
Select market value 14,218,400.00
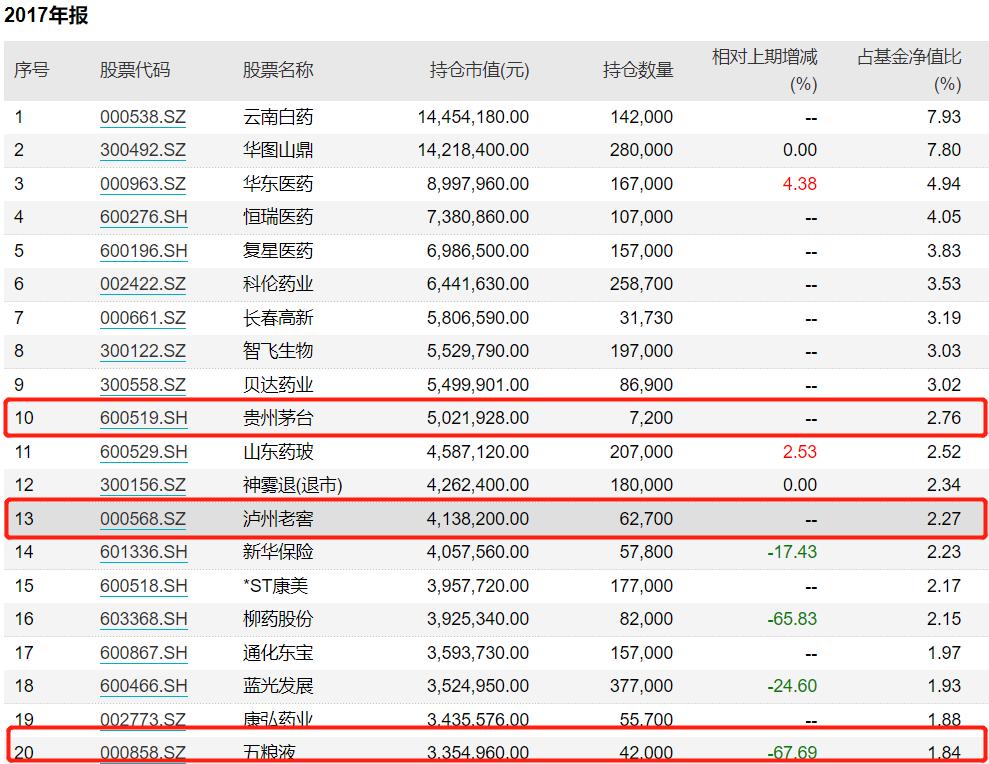coord(473,150)
